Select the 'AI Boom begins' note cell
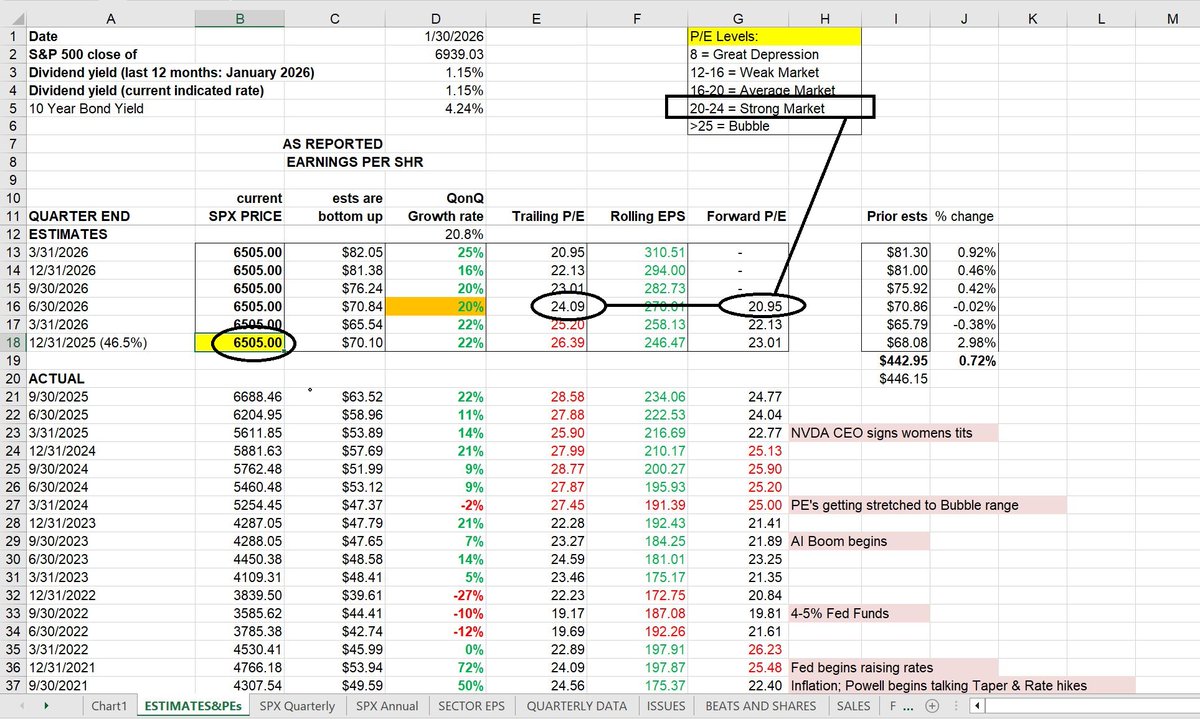Image resolution: width=1200 pixels, height=719 pixels. (859, 541)
